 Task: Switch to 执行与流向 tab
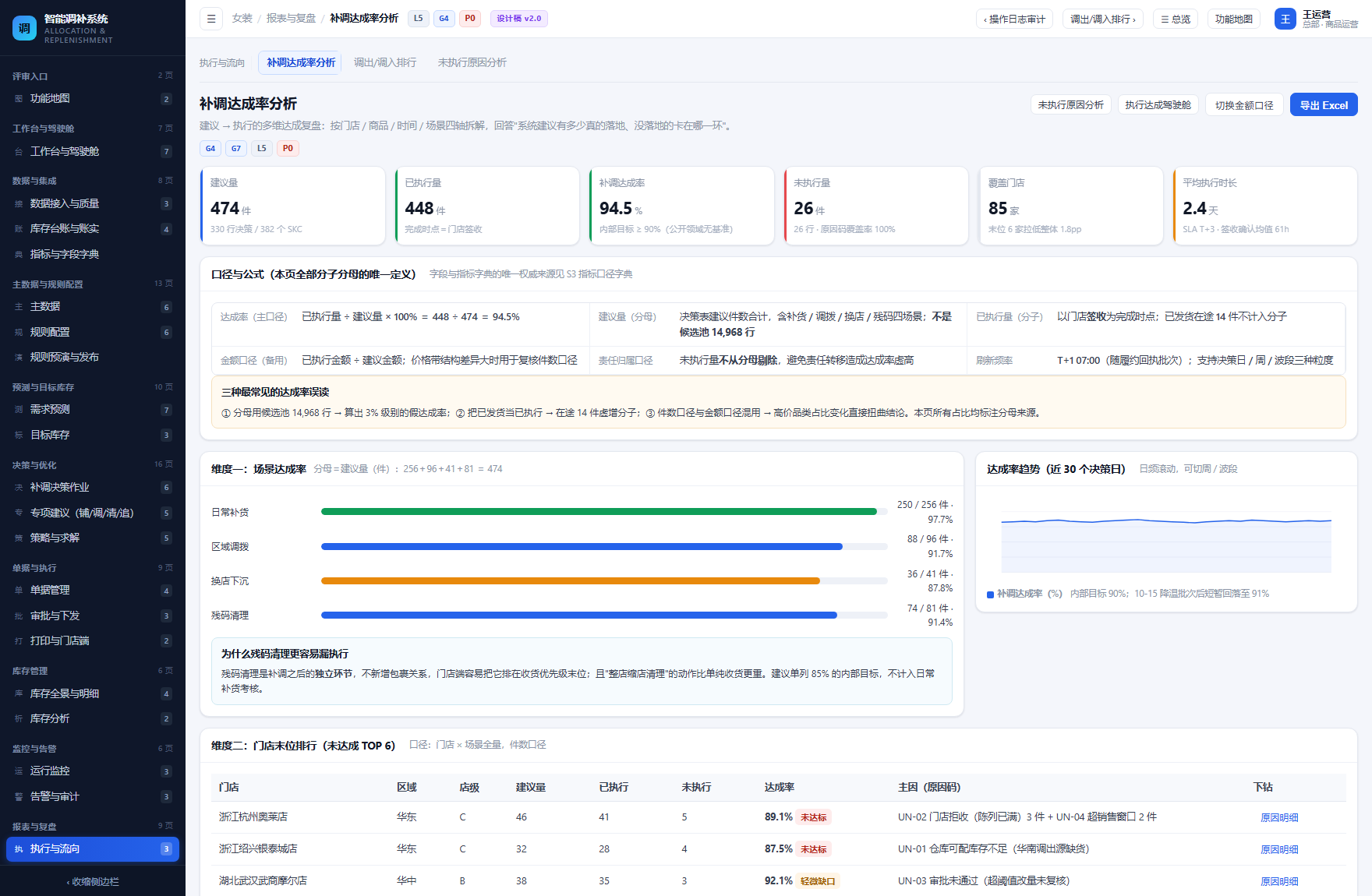pos(222,62)
